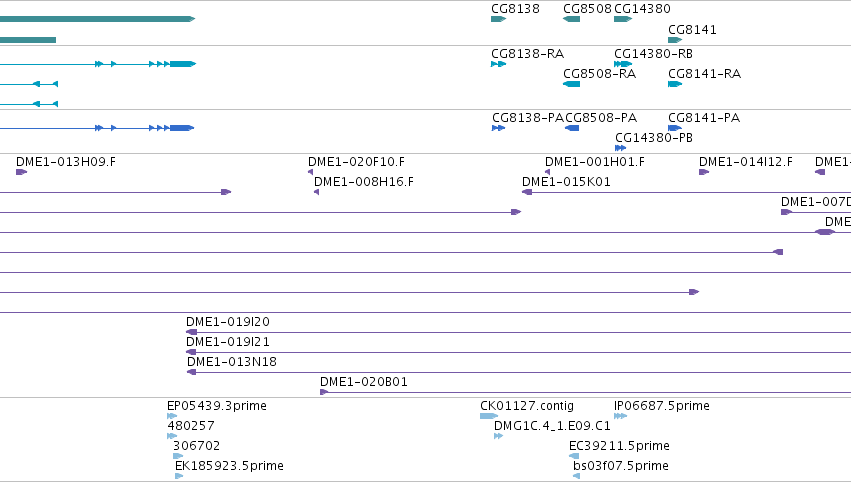Click the EK185923.5prime EST glyph
The width and height of the screenshot is (851, 482).
tap(179, 476)
